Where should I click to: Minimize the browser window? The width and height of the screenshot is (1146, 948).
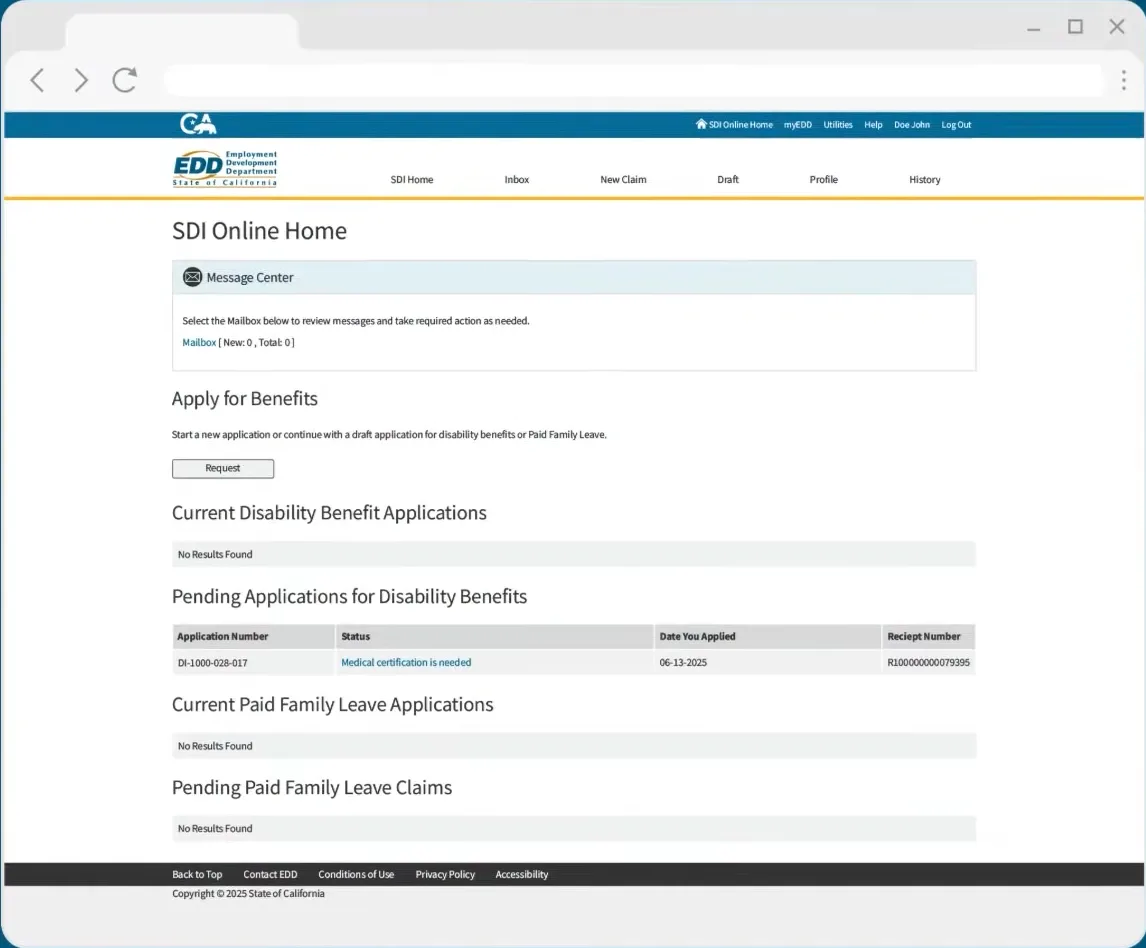coord(1033,29)
